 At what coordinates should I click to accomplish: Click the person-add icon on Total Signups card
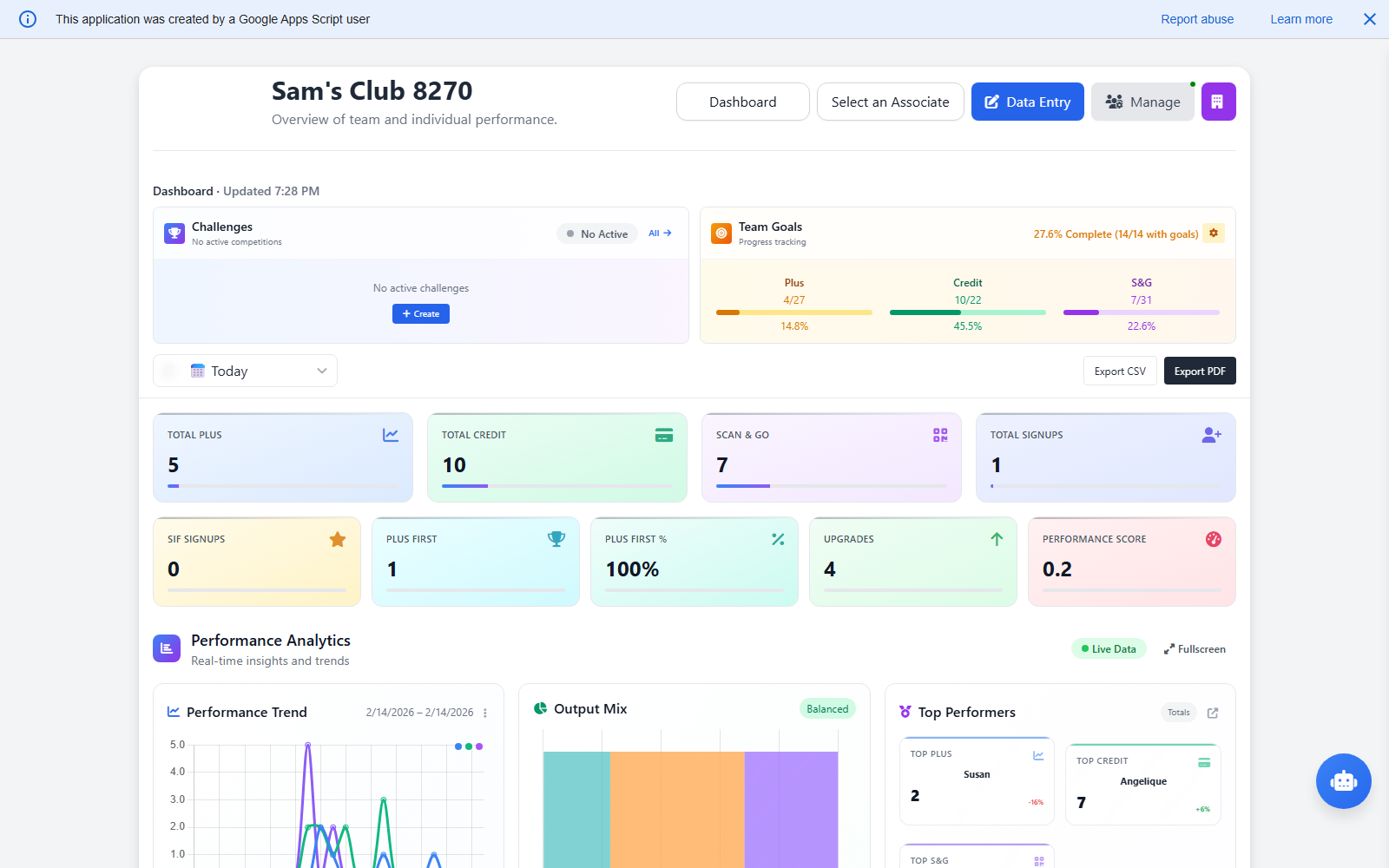(x=1211, y=435)
